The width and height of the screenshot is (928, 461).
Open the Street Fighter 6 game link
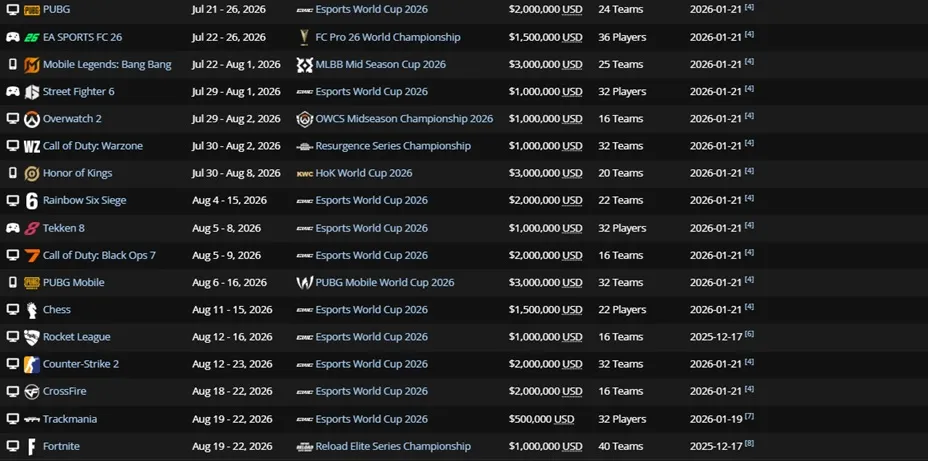79,92
